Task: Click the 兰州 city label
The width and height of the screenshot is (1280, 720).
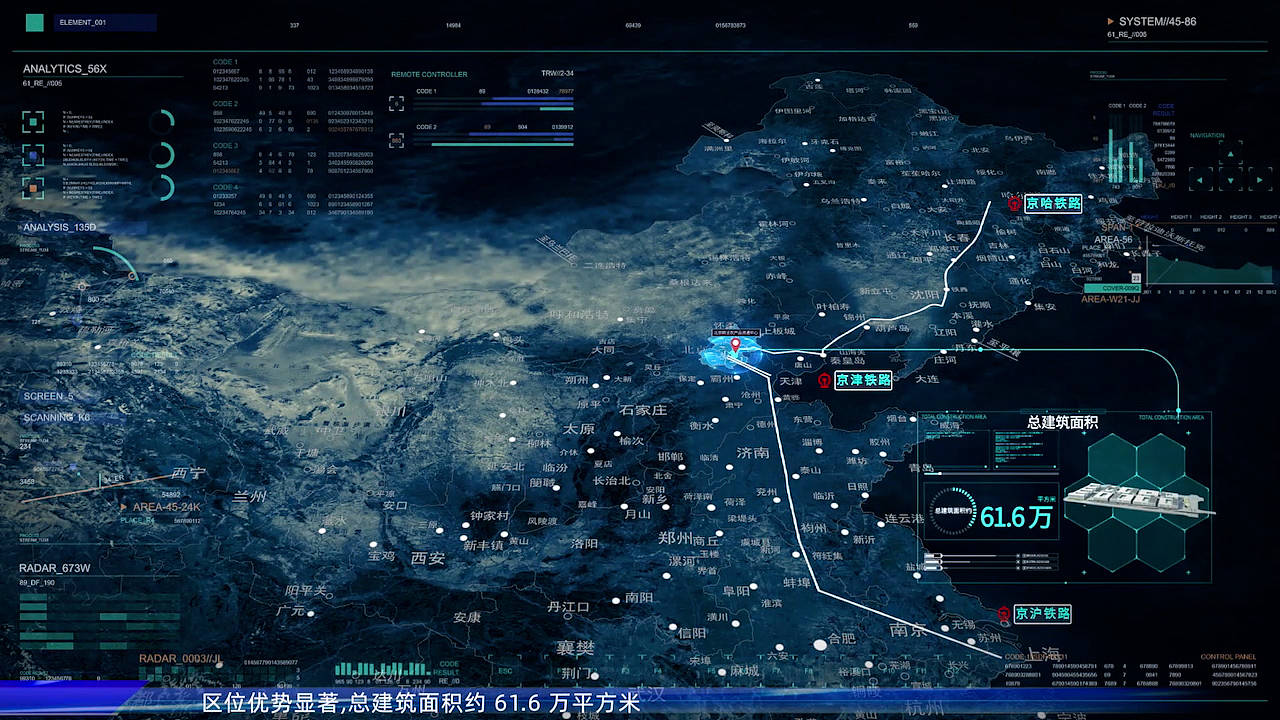Action: (250, 497)
